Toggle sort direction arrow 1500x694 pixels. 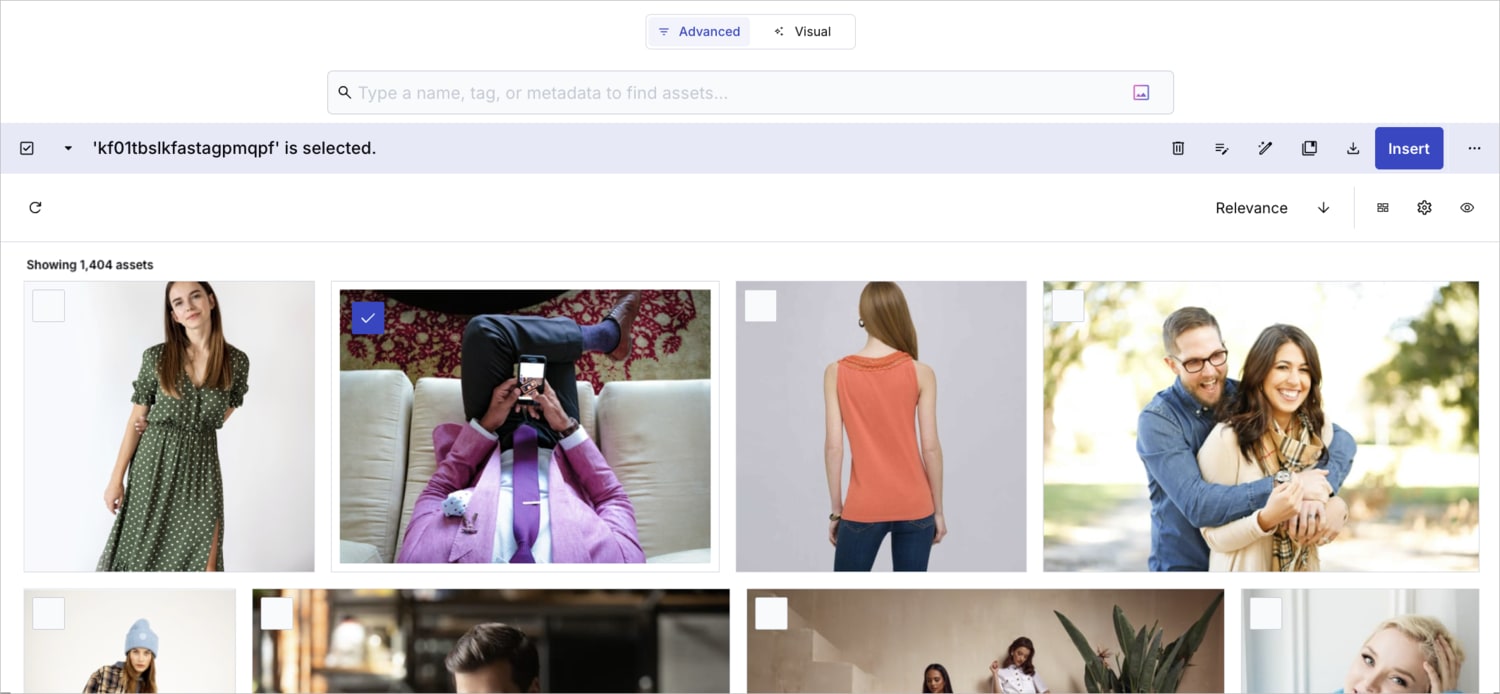1323,208
